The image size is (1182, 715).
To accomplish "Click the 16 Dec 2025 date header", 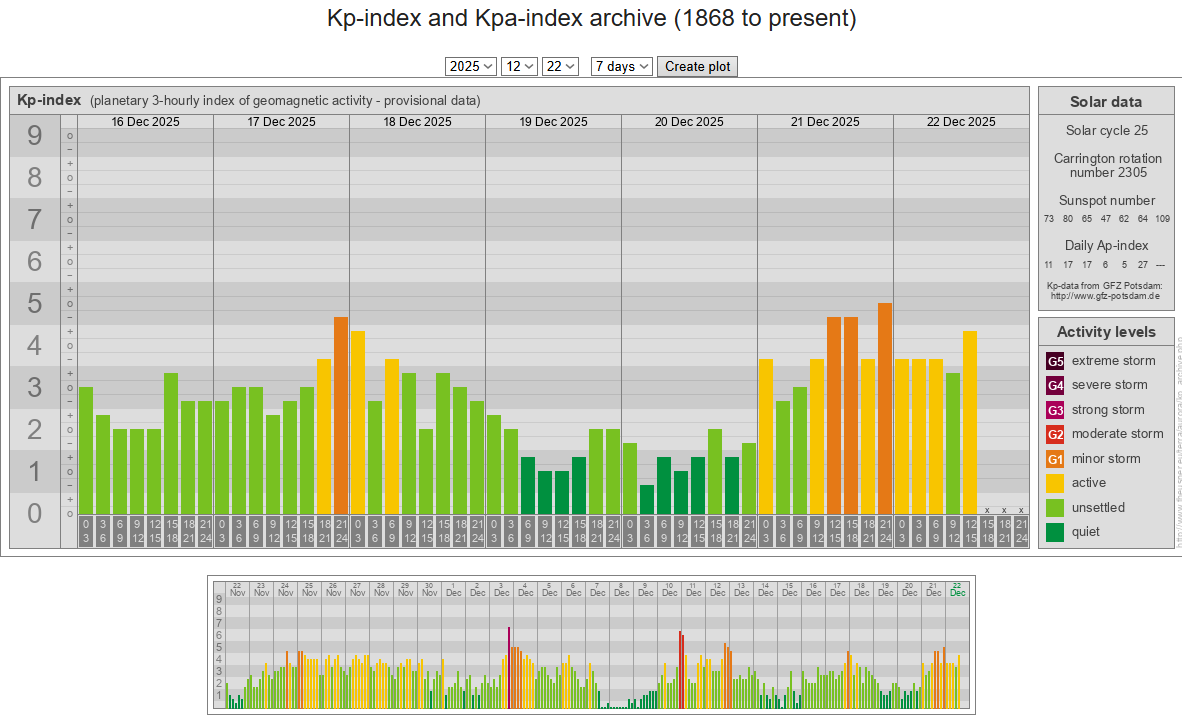I will [145, 121].
